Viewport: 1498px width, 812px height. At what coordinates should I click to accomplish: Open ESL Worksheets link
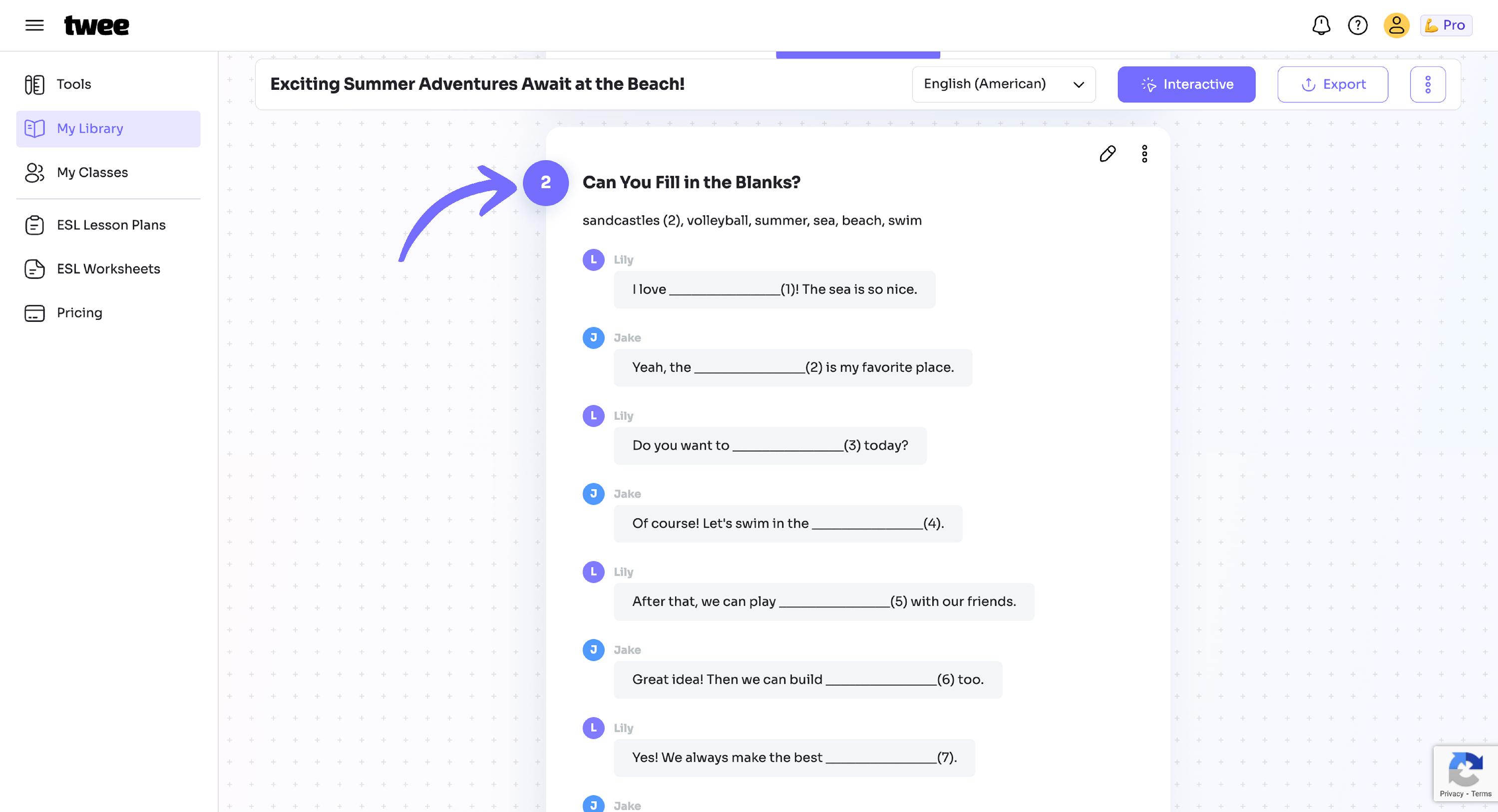[x=108, y=269]
